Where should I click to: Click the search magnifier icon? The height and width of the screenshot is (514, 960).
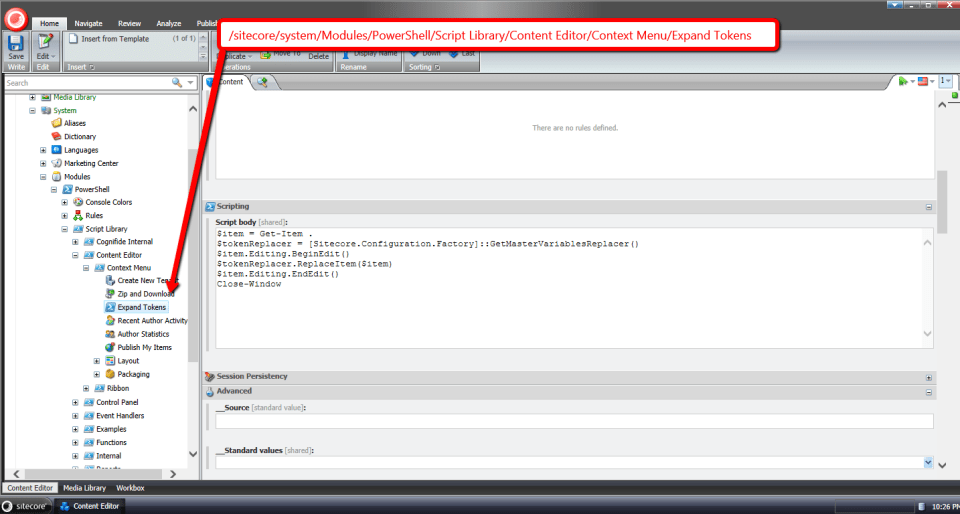[x=177, y=83]
